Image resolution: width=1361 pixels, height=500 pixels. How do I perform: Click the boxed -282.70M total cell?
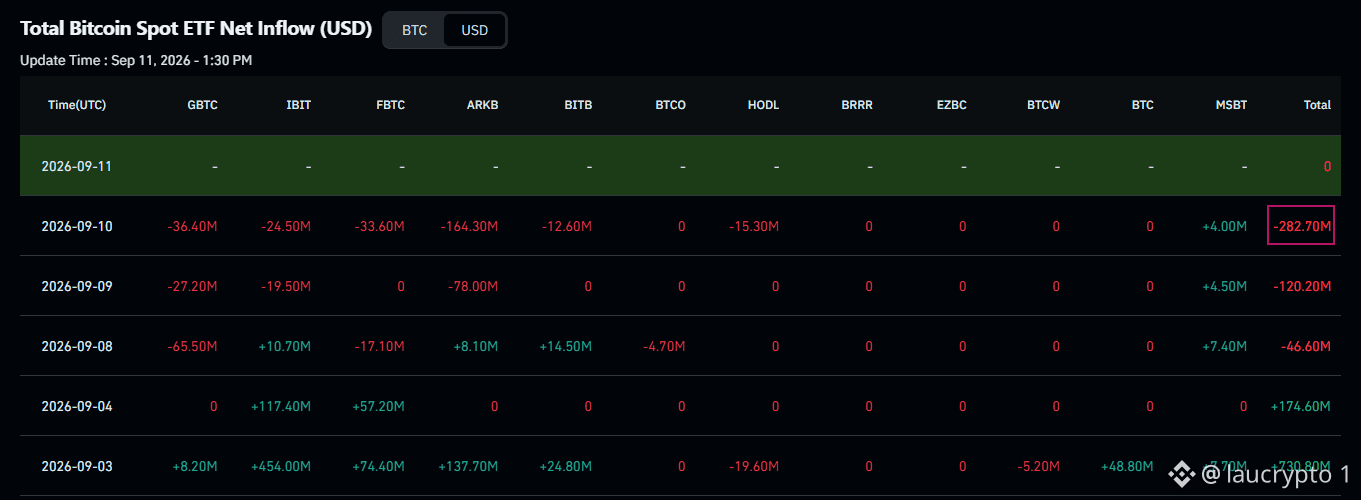[x=1301, y=226]
